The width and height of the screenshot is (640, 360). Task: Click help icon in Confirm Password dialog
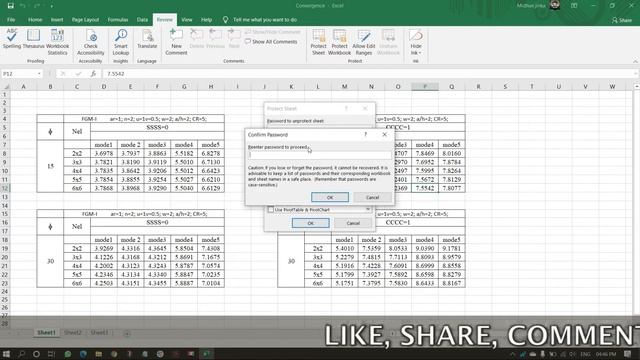point(365,134)
